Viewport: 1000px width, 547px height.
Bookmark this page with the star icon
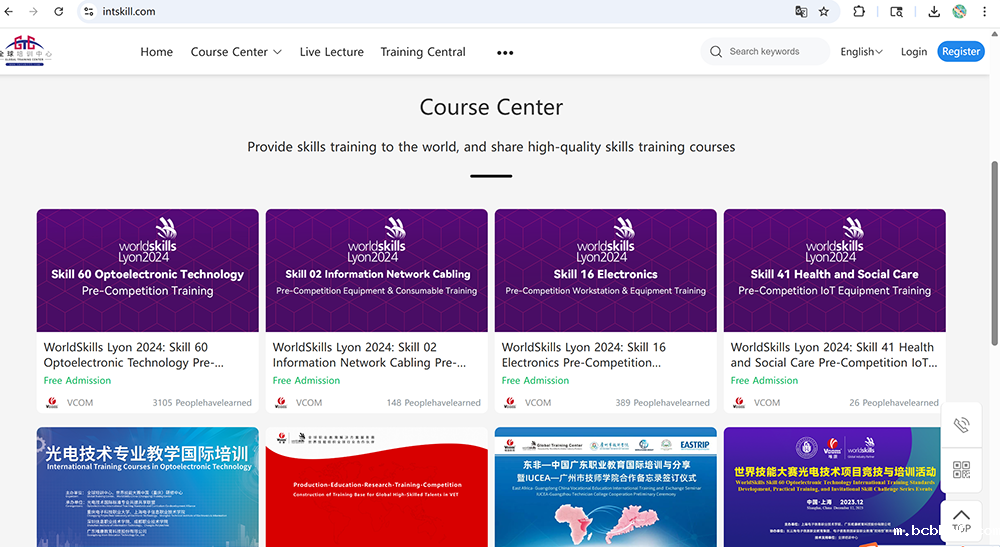pyautogui.click(x=824, y=12)
